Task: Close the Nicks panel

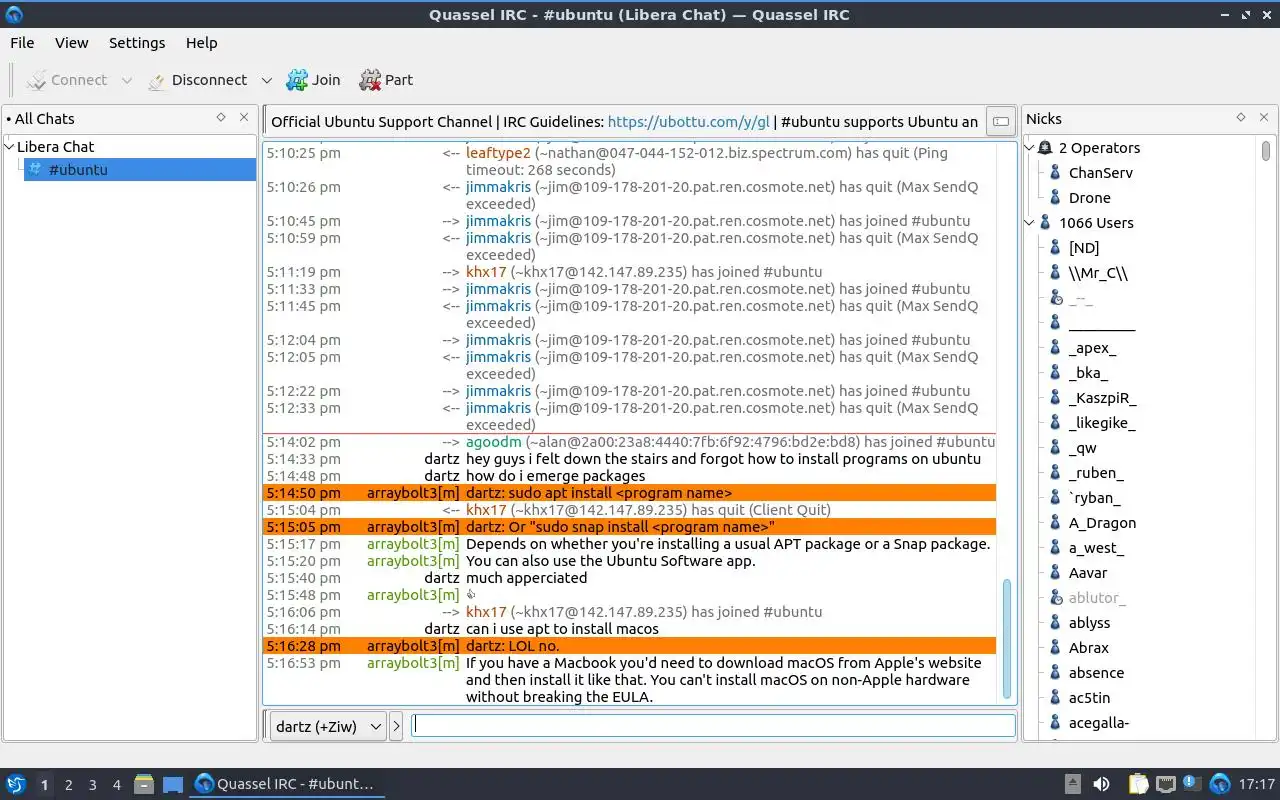Action: [x=1264, y=118]
